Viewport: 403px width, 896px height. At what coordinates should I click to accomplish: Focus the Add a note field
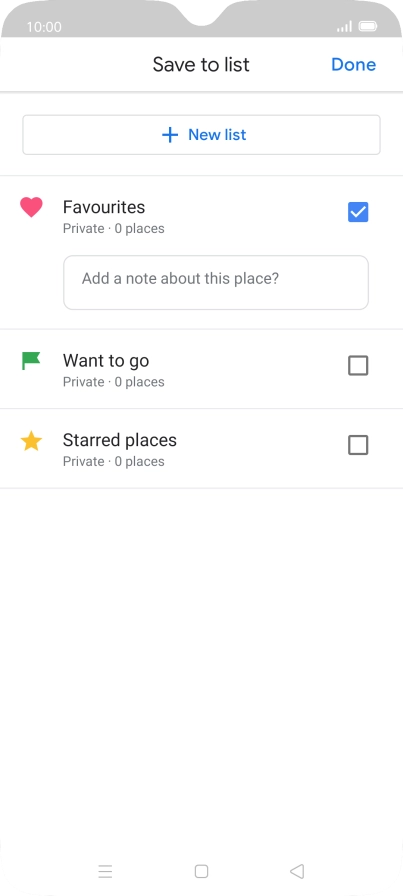(216, 282)
